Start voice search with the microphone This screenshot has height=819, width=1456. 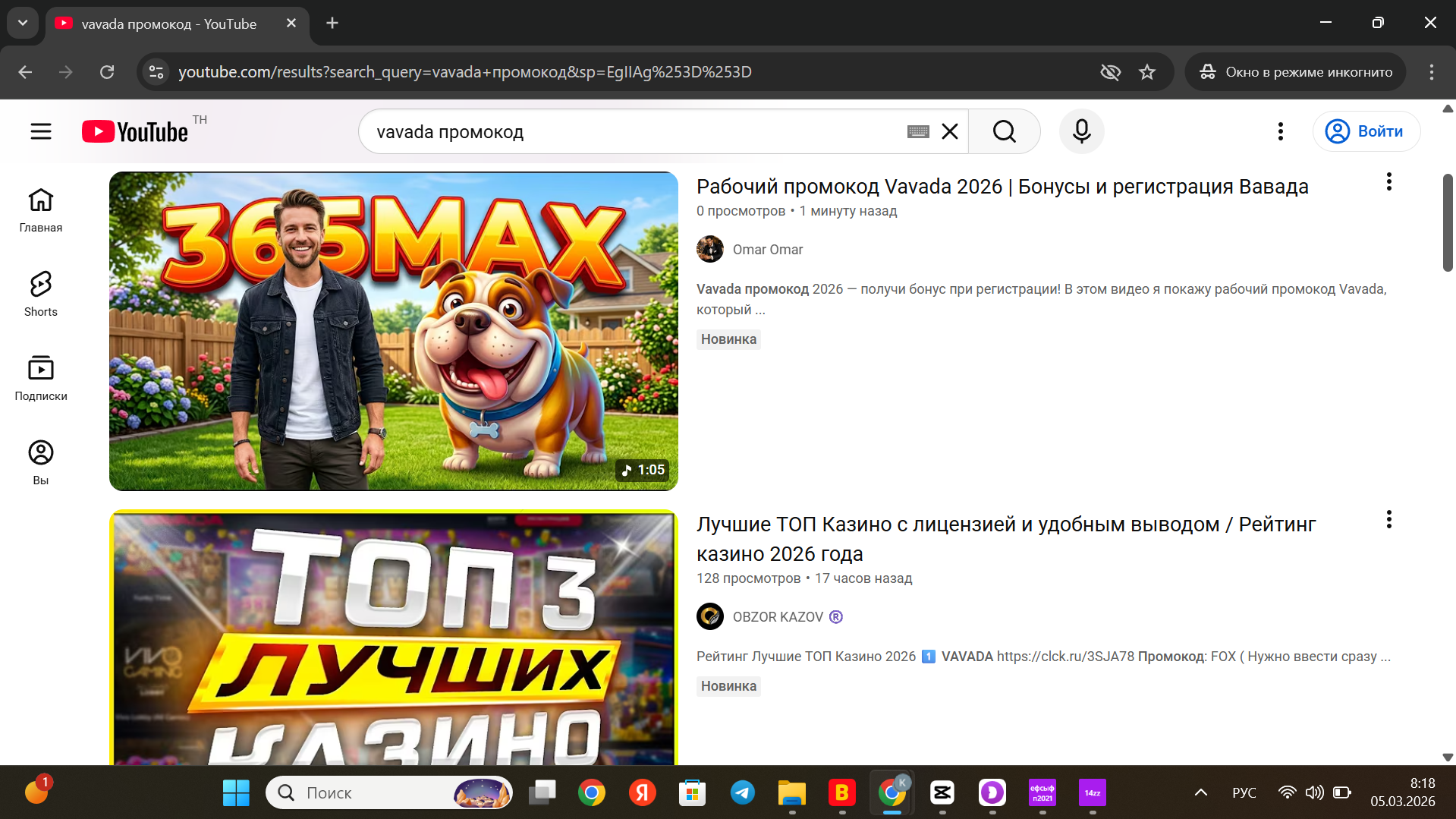[1082, 132]
